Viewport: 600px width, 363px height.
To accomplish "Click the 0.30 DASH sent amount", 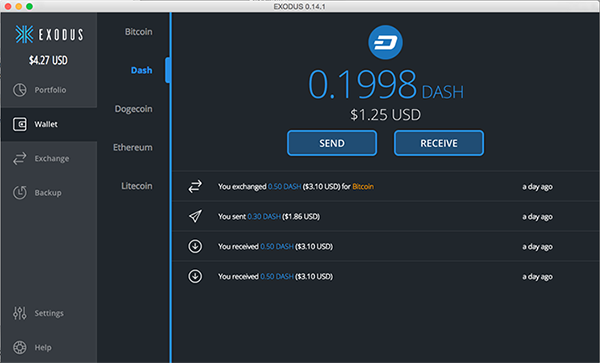I will click(x=264, y=216).
